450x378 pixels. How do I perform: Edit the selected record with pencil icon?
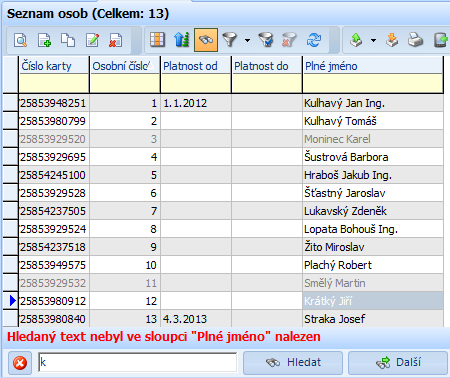click(92, 40)
